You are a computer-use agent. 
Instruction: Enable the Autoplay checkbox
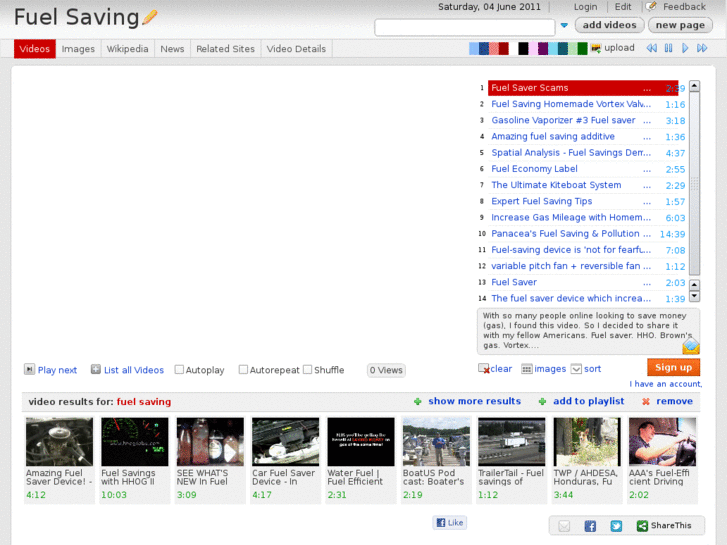point(179,370)
